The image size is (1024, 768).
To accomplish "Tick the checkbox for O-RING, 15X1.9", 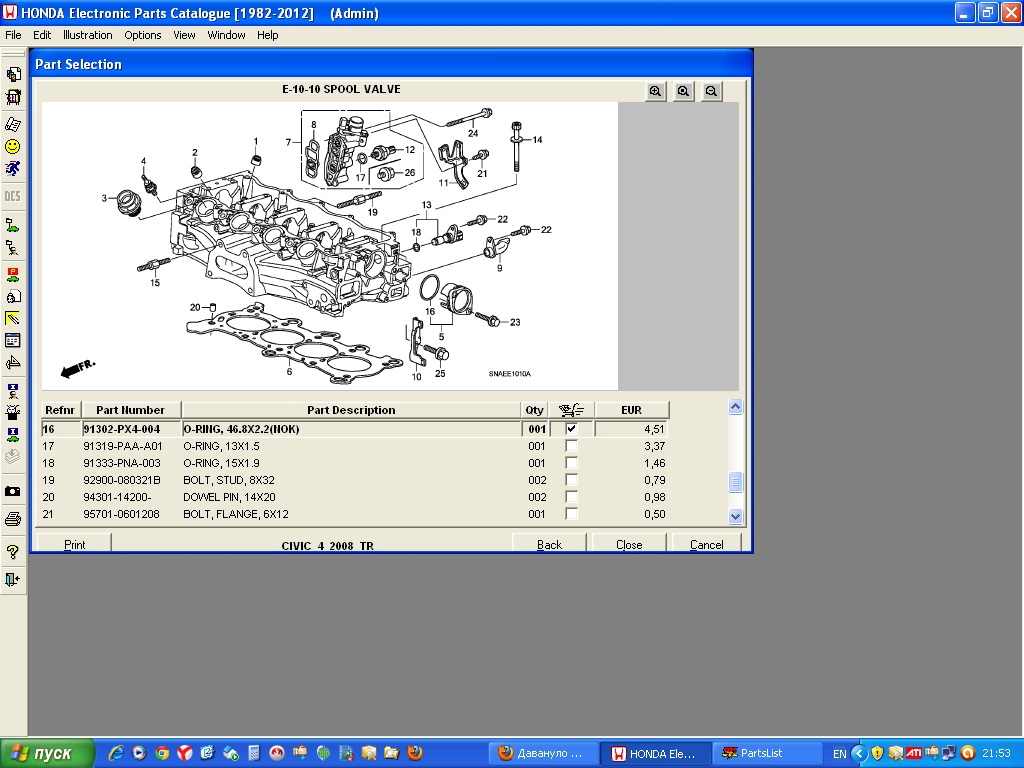I will pyautogui.click(x=571, y=463).
